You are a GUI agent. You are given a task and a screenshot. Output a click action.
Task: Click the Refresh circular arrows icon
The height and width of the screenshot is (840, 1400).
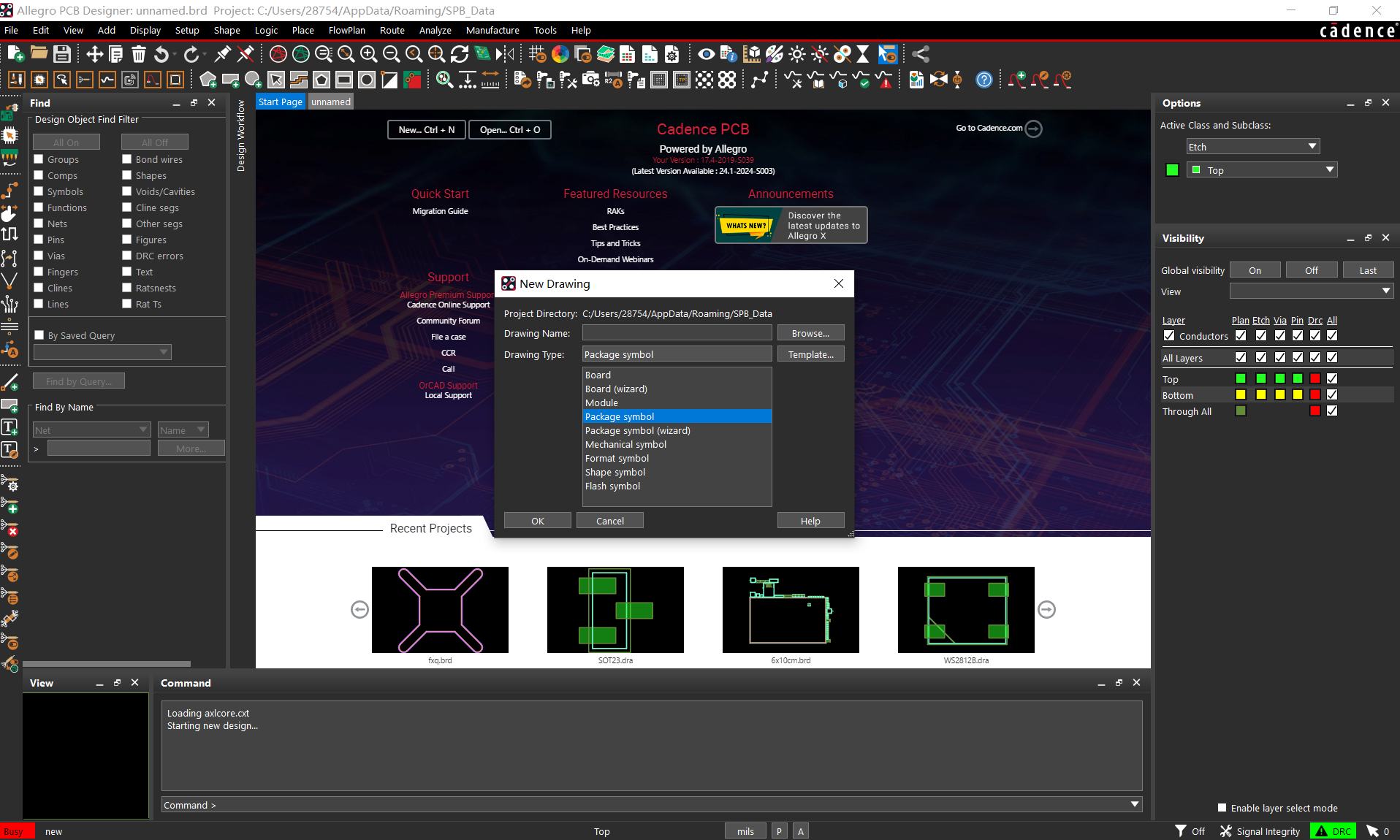click(460, 54)
